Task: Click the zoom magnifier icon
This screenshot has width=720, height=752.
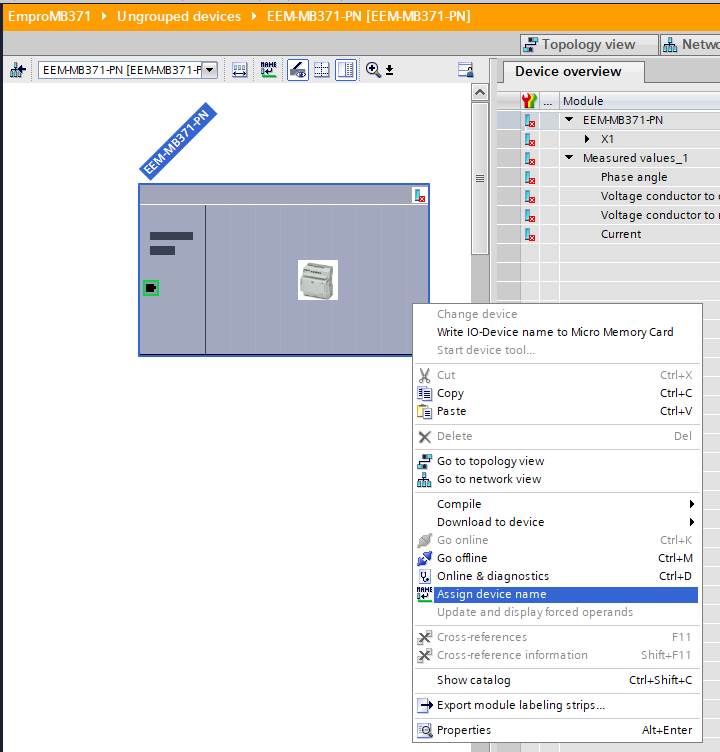Action: pos(373,70)
